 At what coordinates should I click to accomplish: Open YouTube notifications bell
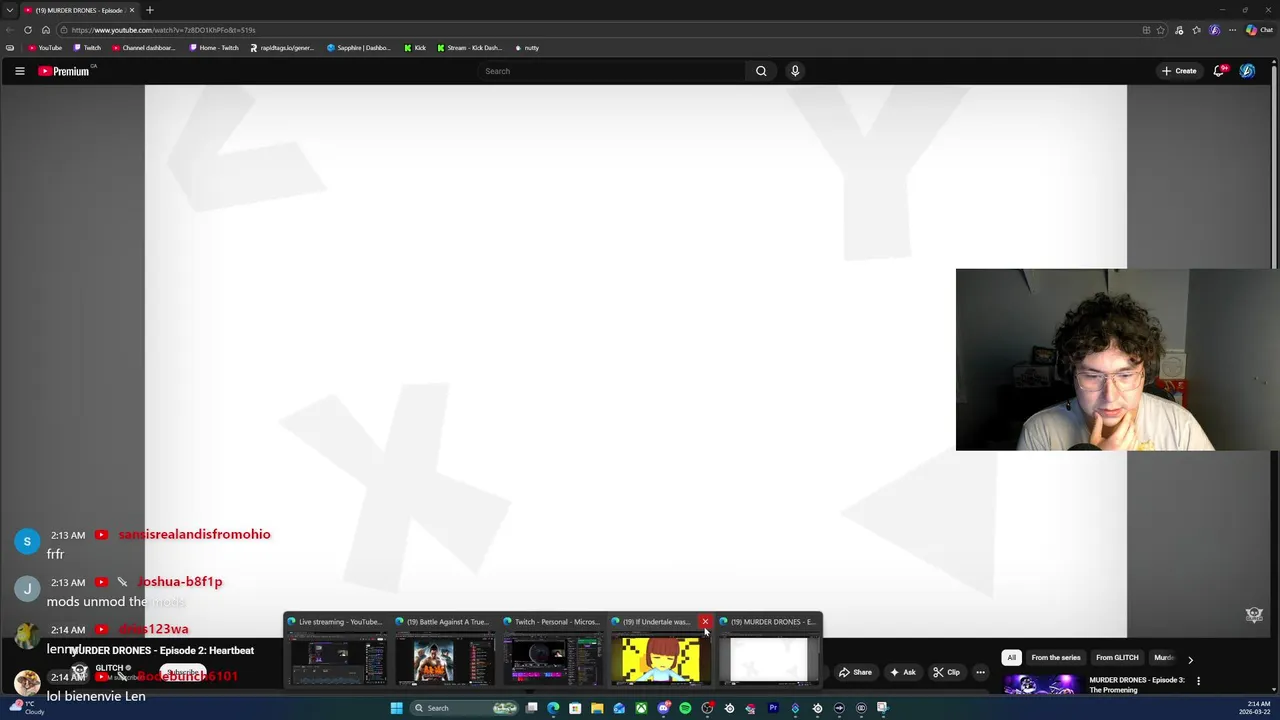[1218, 71]
